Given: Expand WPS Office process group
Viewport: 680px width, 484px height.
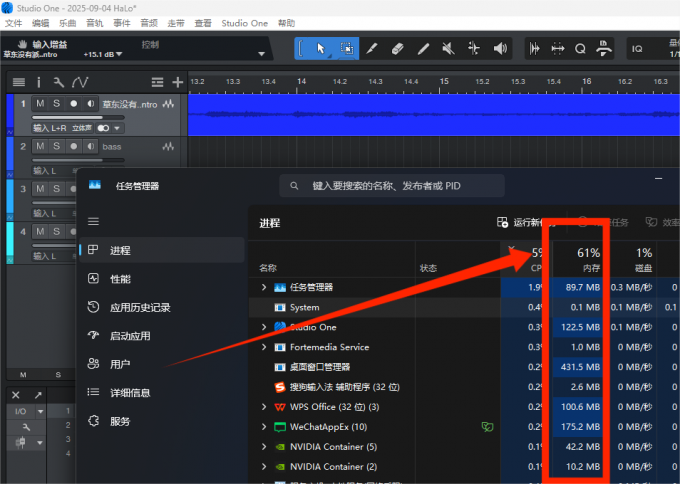Looking at the screenshot, I should [x=264, y=407].
